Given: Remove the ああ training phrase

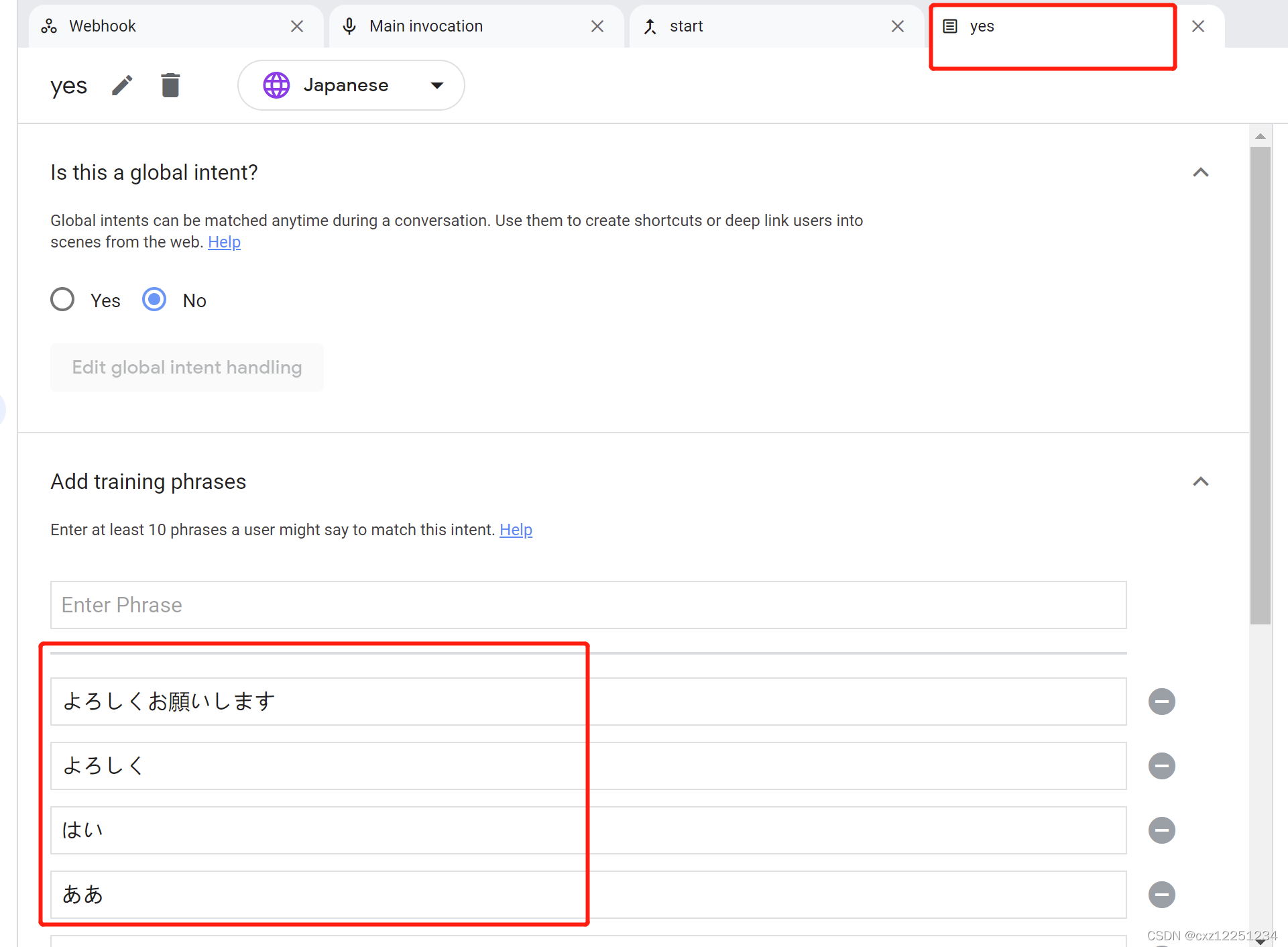Looking at the screenshot, I should coord(1161,895).
